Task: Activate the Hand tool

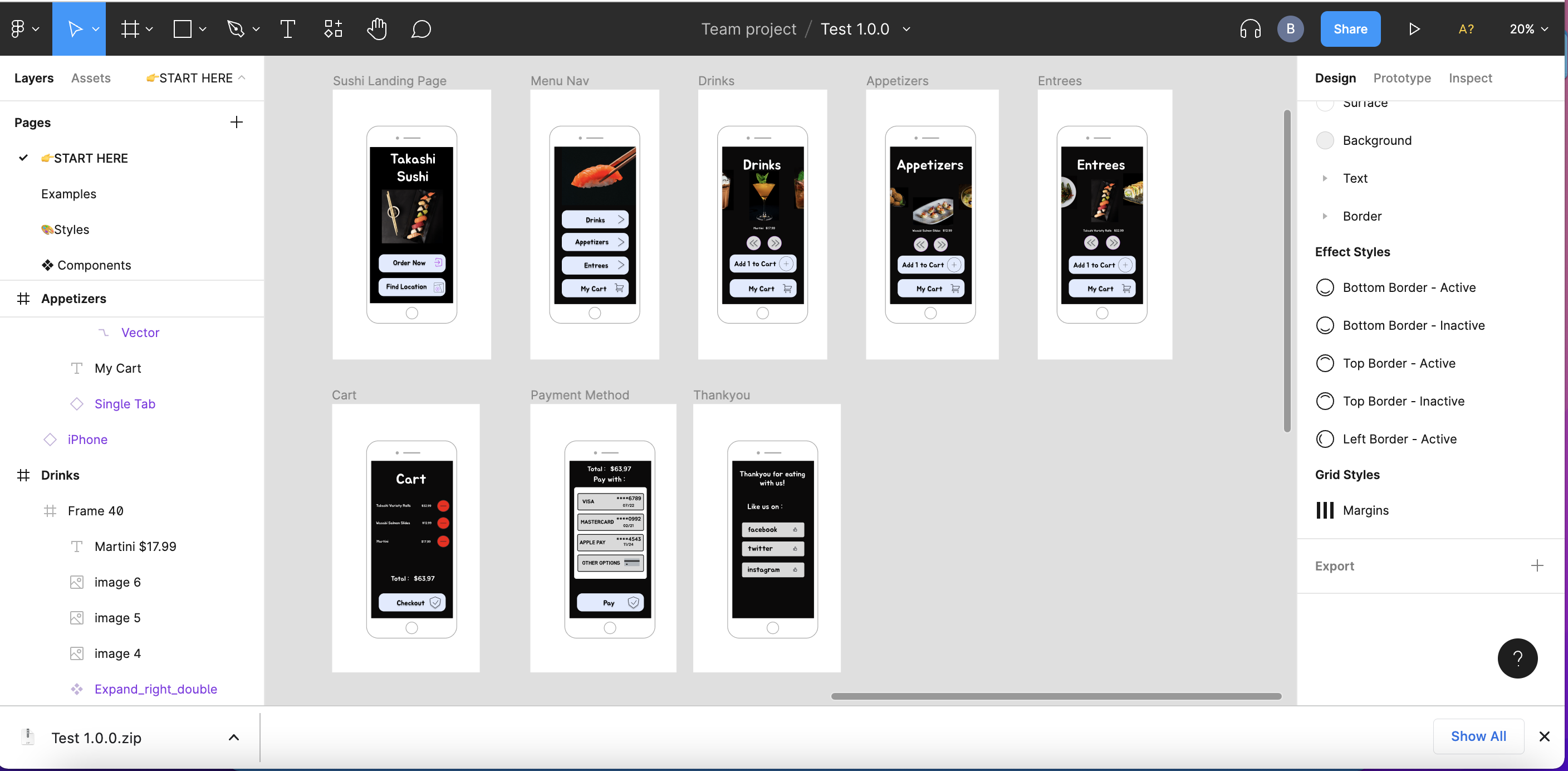Action: click(377, 28)
